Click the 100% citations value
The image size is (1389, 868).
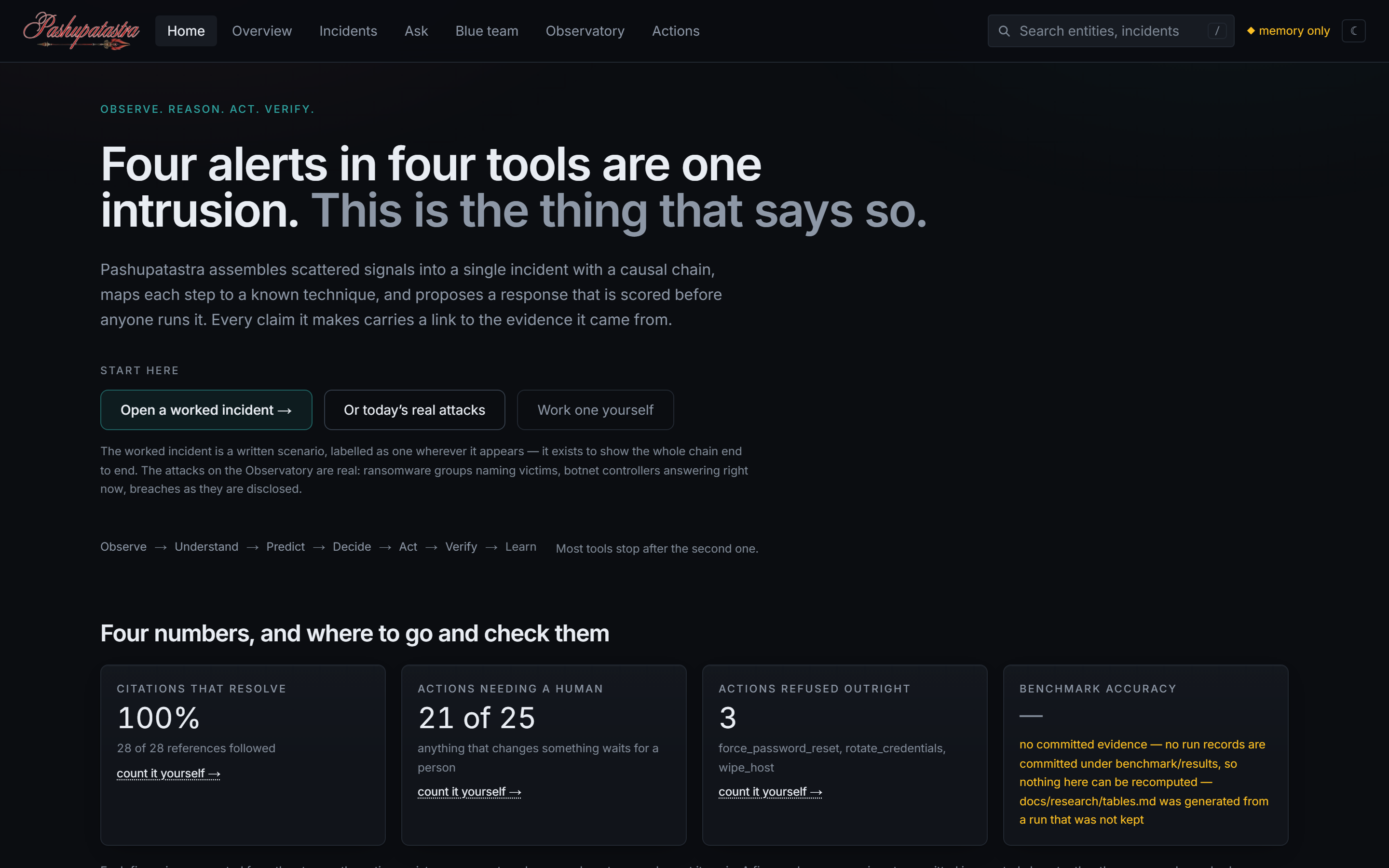158,718
